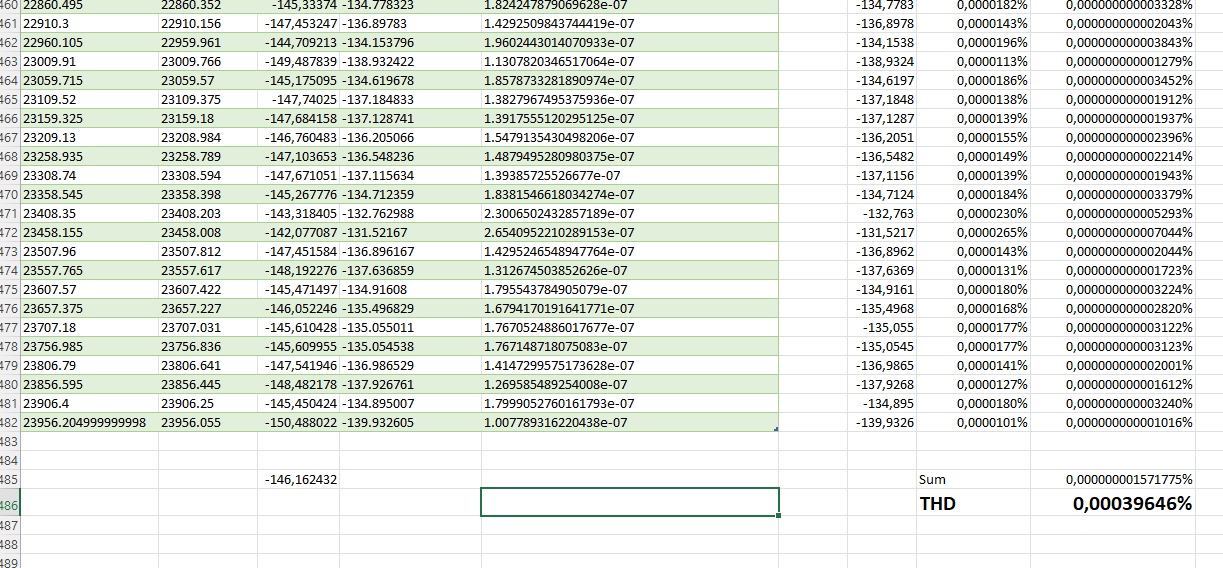The image size is (1223, 568).
Task: Click the cell with 23956.204999999998
Action: pos(89,423)
